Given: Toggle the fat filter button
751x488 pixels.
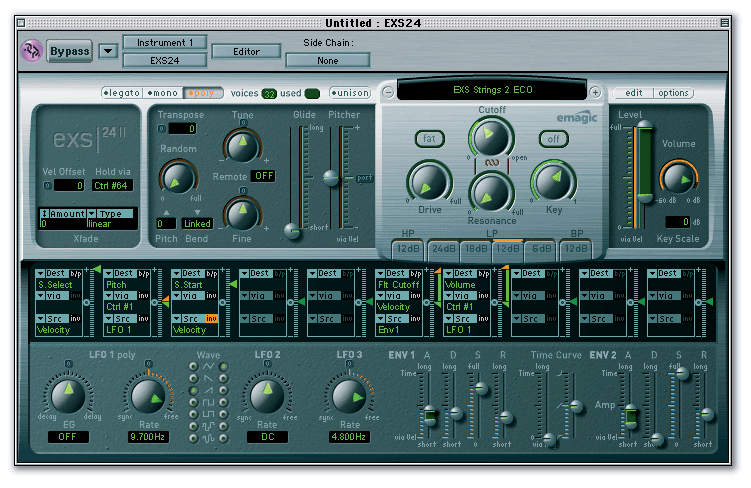Looking at the screenshot, I should coord(430,138).
